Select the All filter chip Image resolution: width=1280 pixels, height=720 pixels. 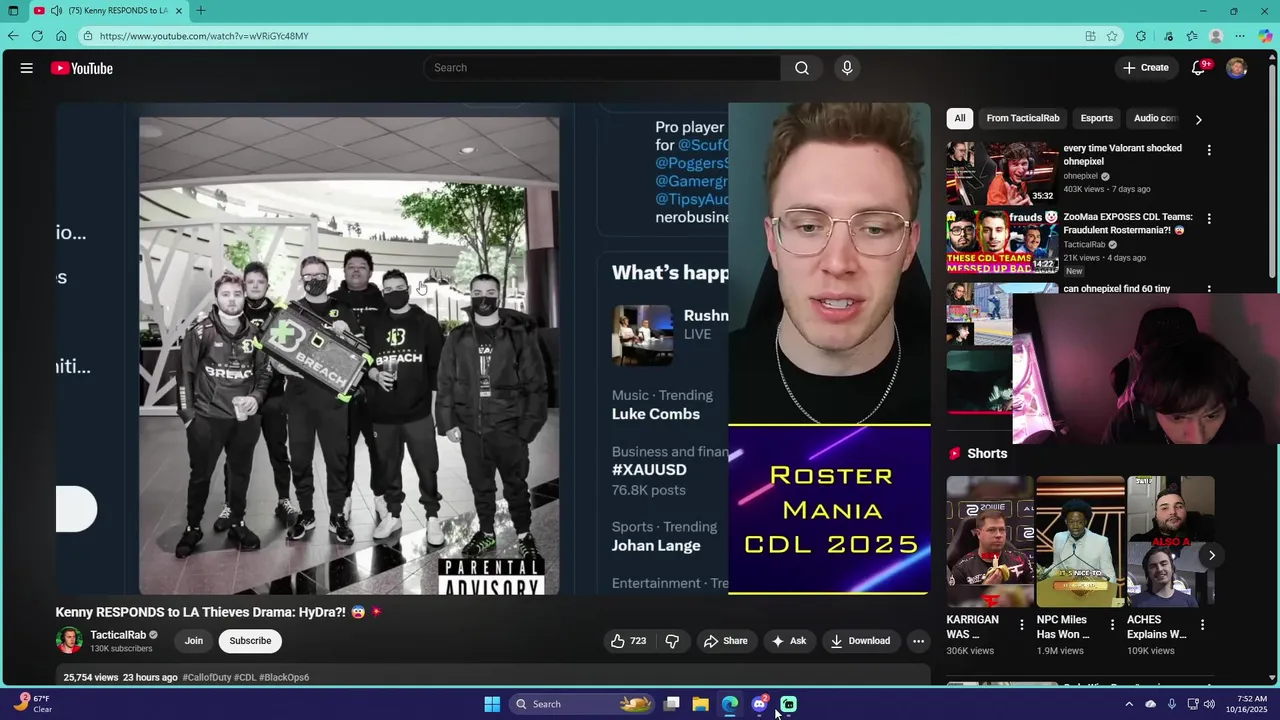coord(960,118)
